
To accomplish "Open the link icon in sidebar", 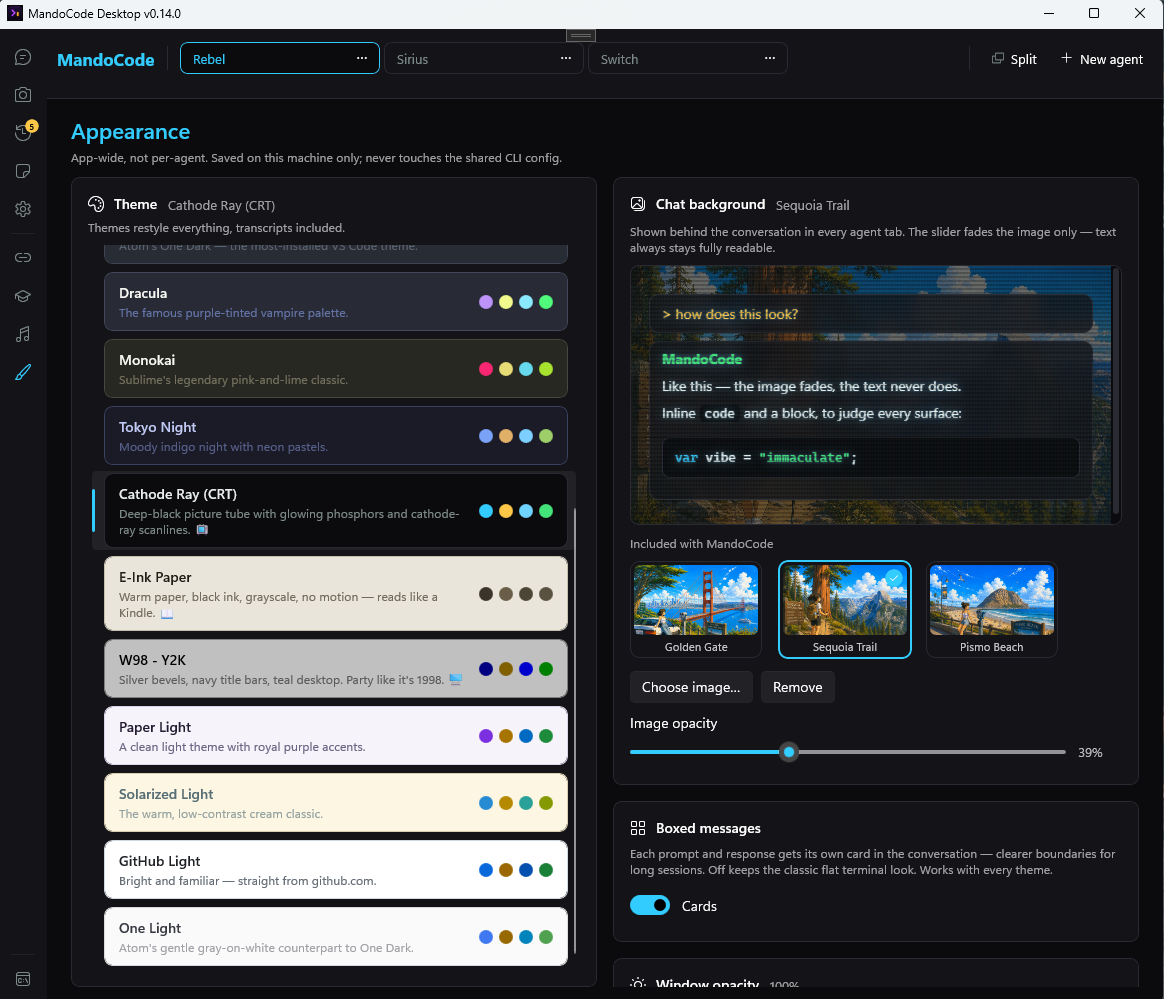I will coord(23,258).
